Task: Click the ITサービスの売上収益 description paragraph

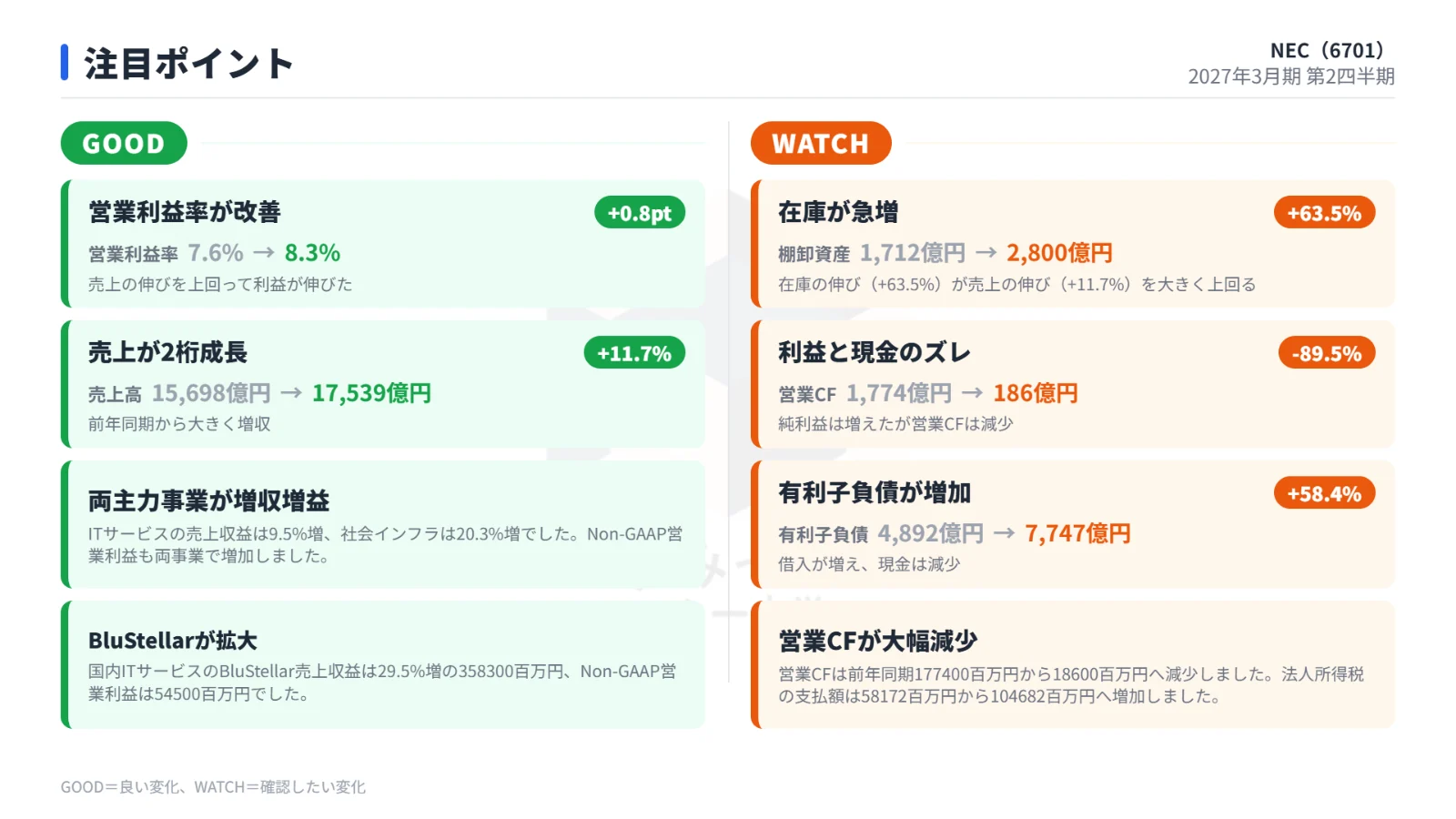Action: (x=385, y=545)
